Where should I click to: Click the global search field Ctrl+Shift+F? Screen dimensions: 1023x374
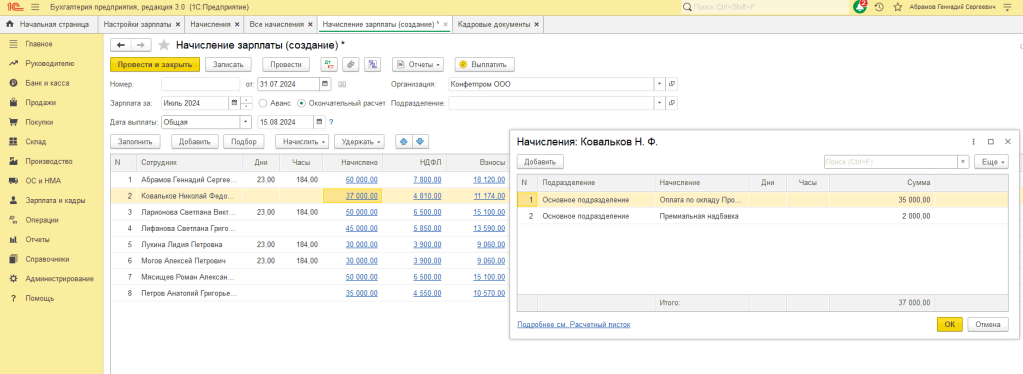tap(764, 7)
